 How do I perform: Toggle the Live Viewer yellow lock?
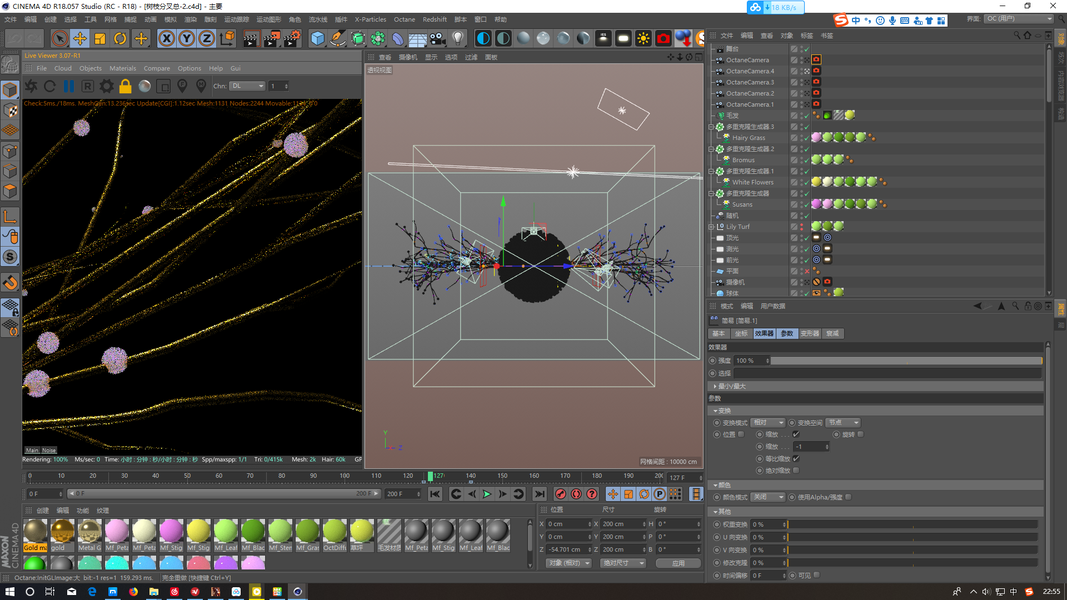(x=125, y=86)
